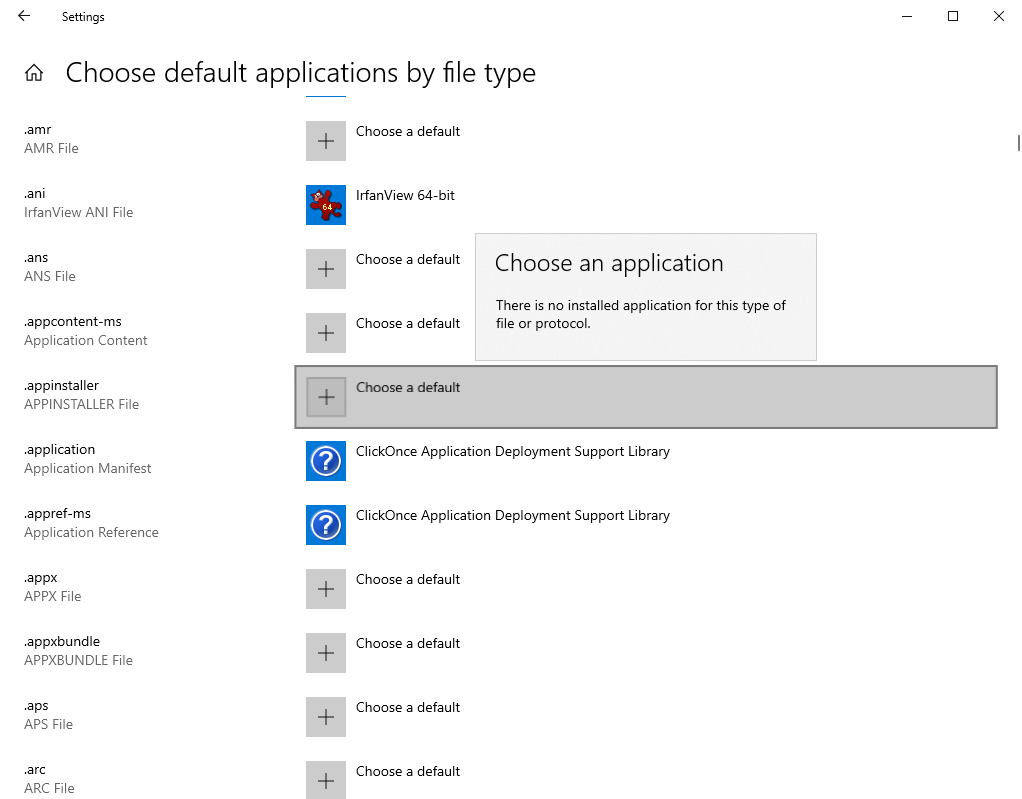The width and height of the screenshot is (1022, 799).
Task: Select Choose a default for .arc
Action: [x=408, y=771]
